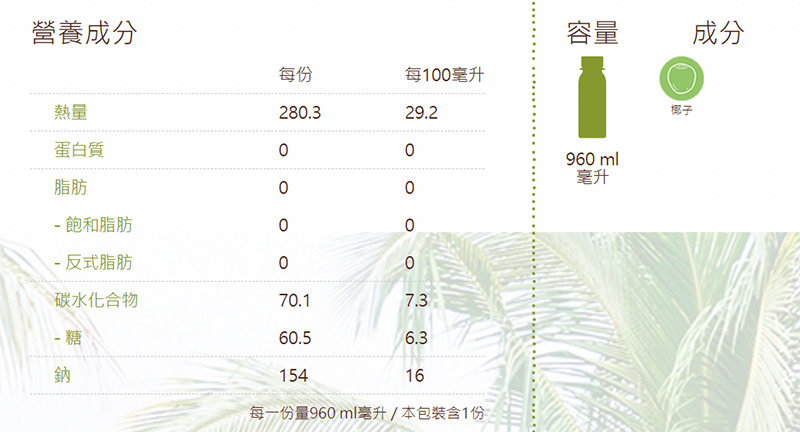Click the 脂肪 row label
This screenshot has width=800, height=432.
tap(71, 187)
